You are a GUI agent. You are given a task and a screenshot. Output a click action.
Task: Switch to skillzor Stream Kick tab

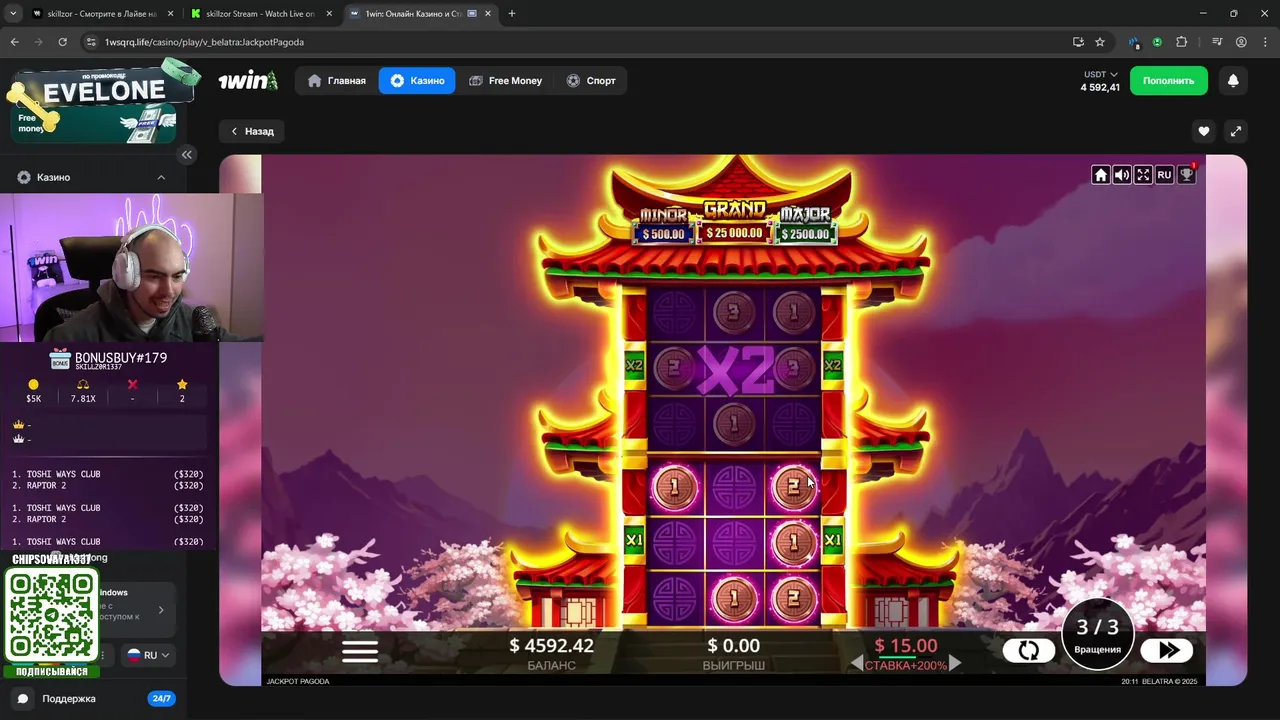pyautogui.click(x=262, y=14)
